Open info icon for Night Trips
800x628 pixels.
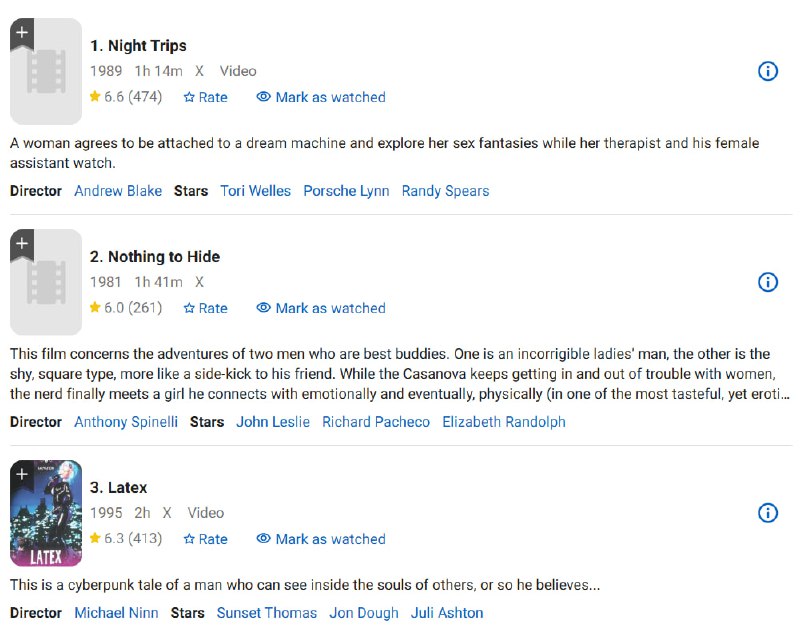pos(768,71)
